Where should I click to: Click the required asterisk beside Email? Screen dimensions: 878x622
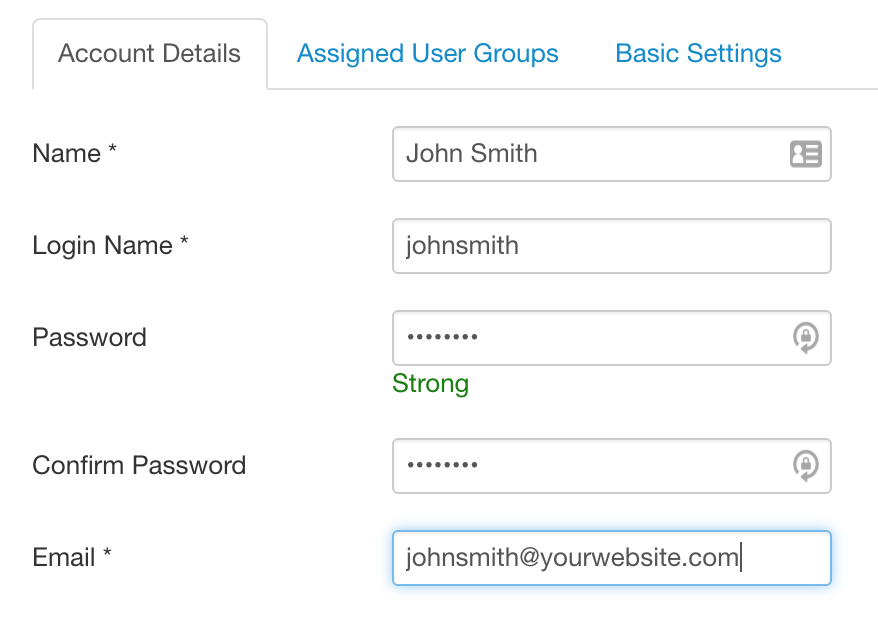(107, 556)
